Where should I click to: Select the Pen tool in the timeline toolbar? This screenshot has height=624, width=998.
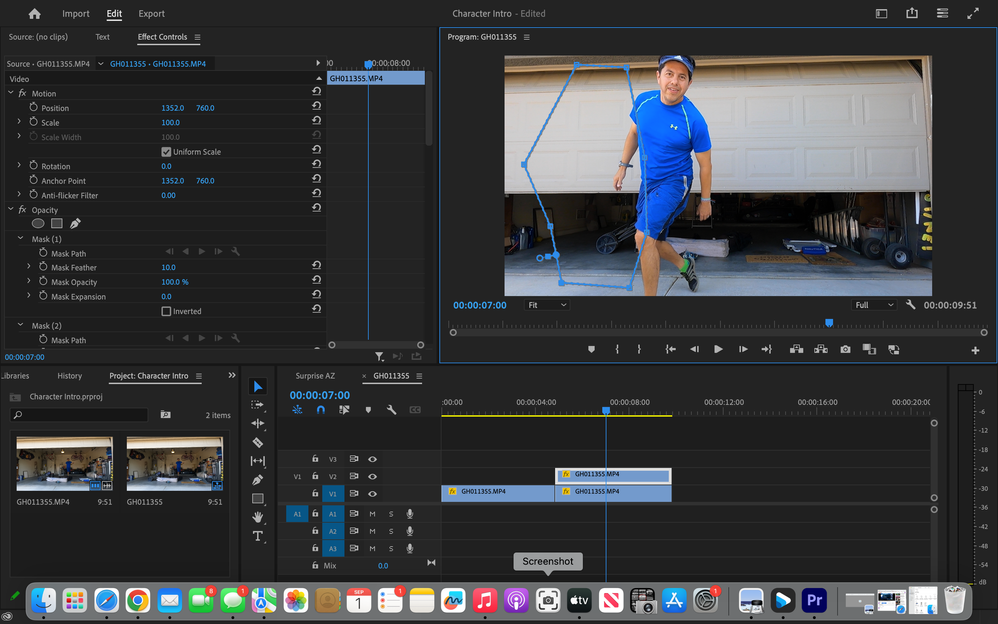coord(258,480)
